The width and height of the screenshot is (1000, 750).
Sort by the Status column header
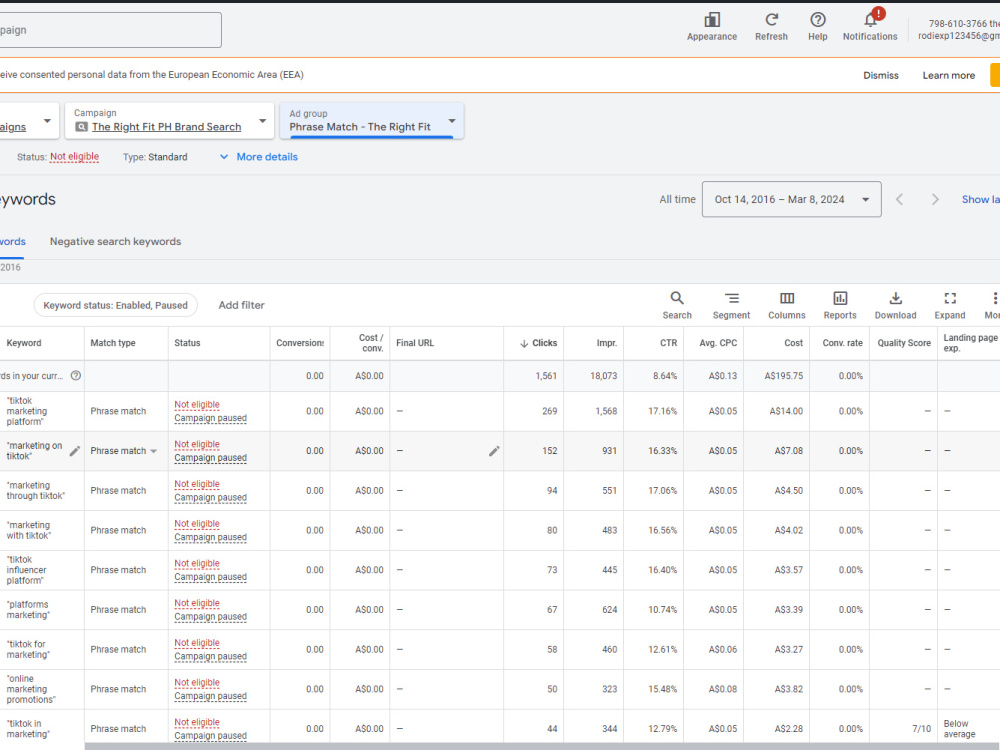click(188, 343)
